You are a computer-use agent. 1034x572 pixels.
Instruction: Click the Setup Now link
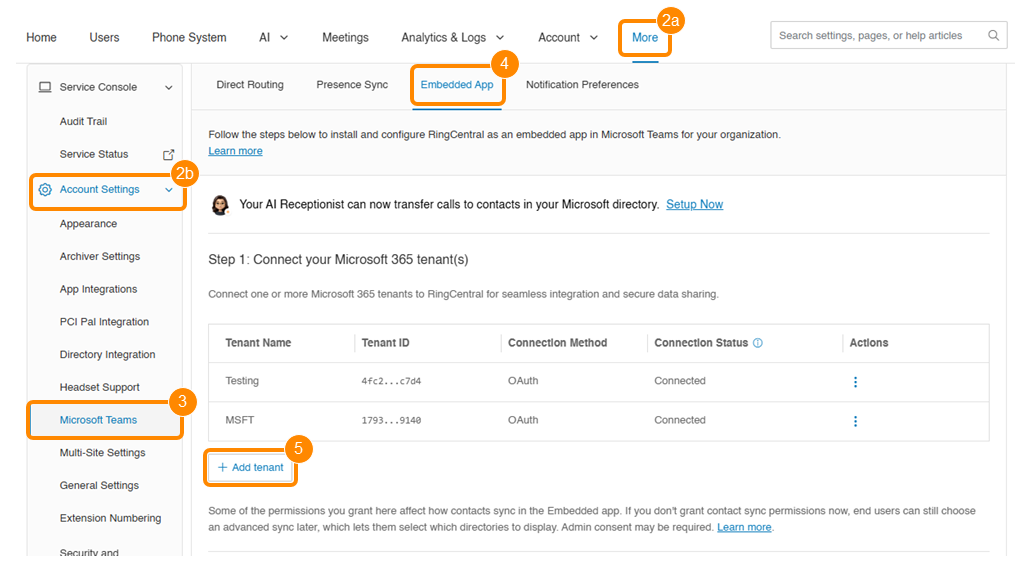click(x=694, y=205)
